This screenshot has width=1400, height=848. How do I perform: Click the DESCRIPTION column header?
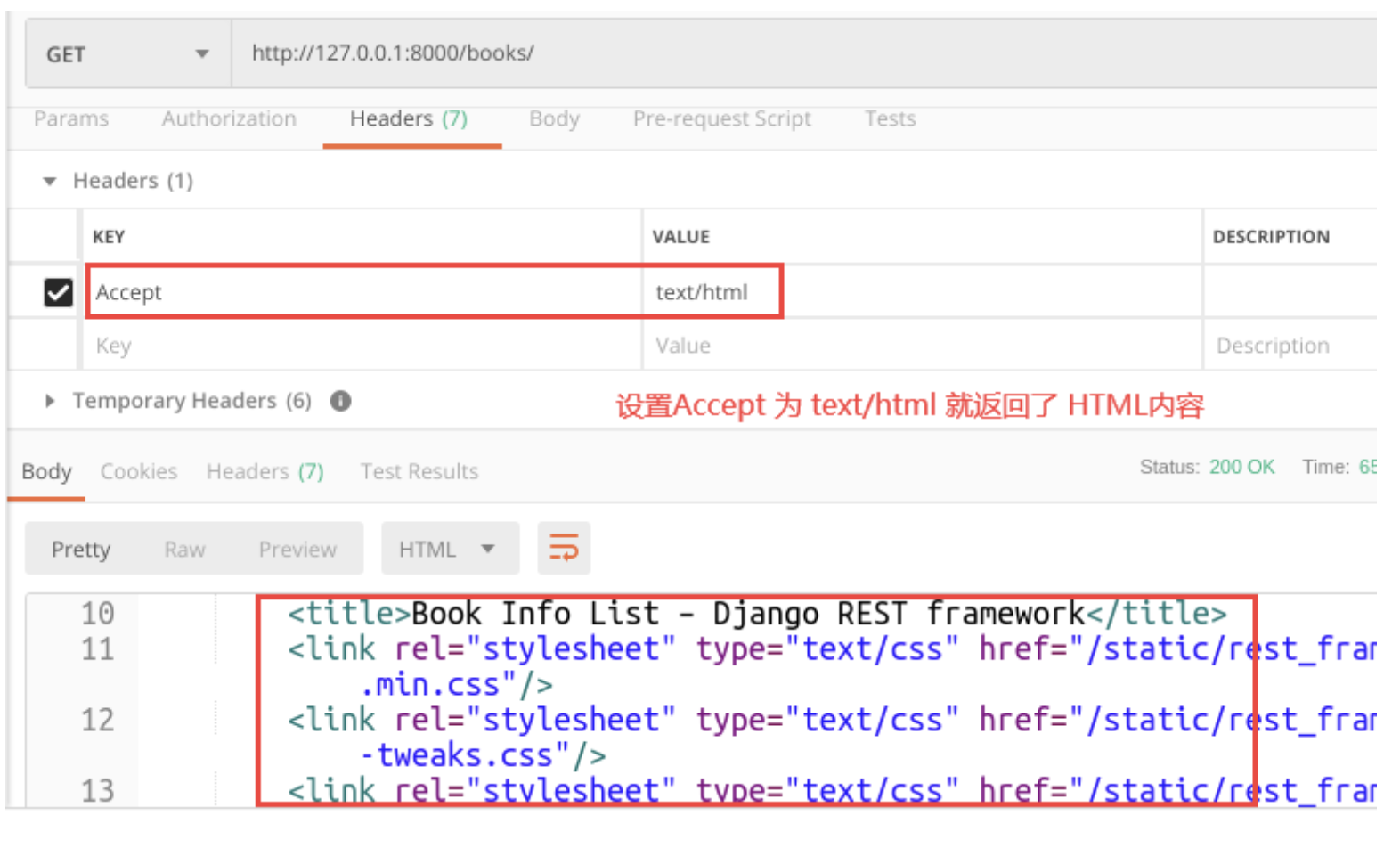1271,237
